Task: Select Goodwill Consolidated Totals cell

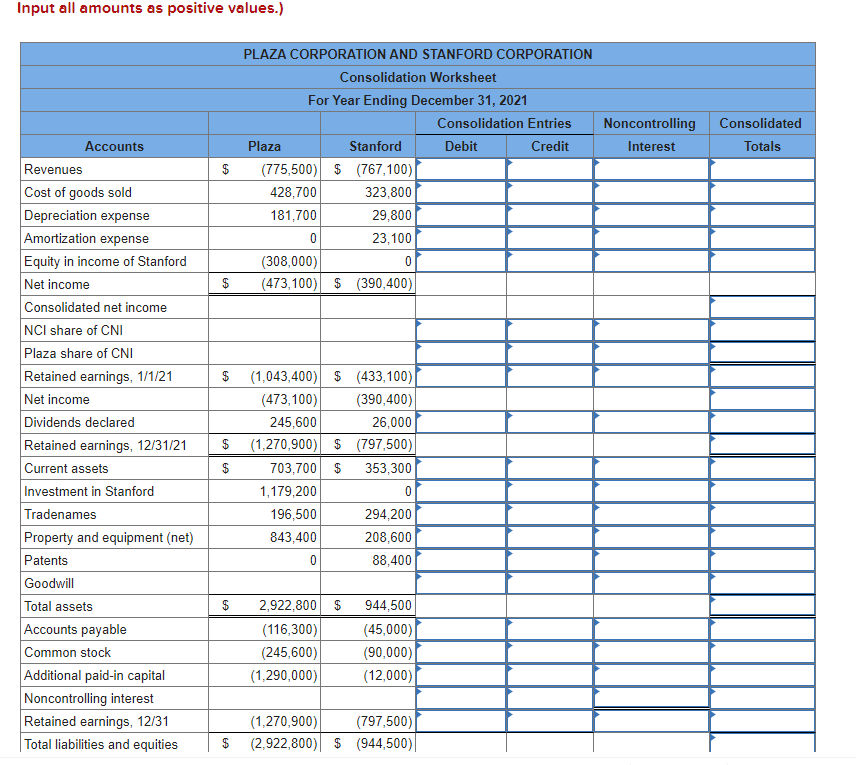Action: click(762, 583)
